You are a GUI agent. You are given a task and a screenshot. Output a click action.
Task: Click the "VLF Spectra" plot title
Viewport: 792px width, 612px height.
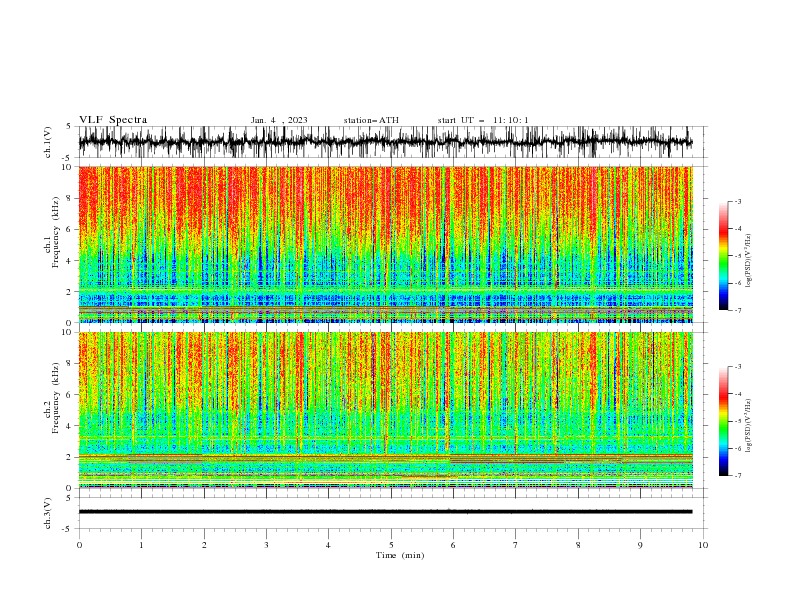(113, 120)
